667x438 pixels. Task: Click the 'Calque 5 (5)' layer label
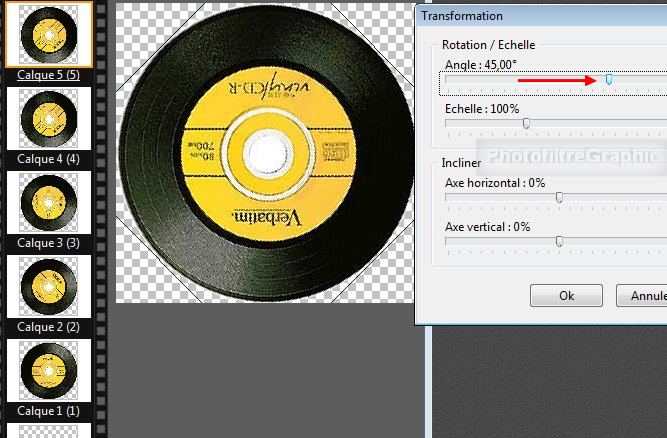[x=49, y=74]
